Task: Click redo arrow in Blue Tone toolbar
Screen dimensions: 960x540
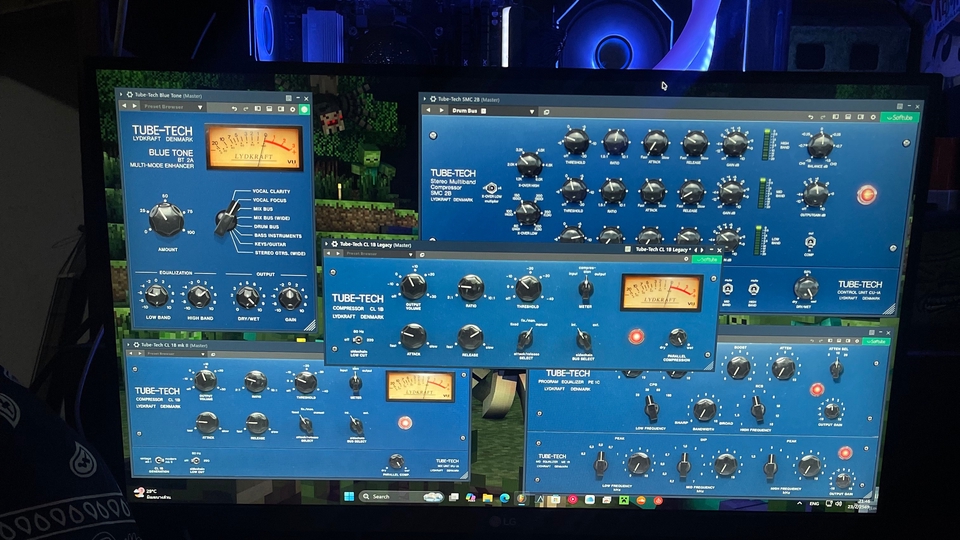Action: coord(246,108)
